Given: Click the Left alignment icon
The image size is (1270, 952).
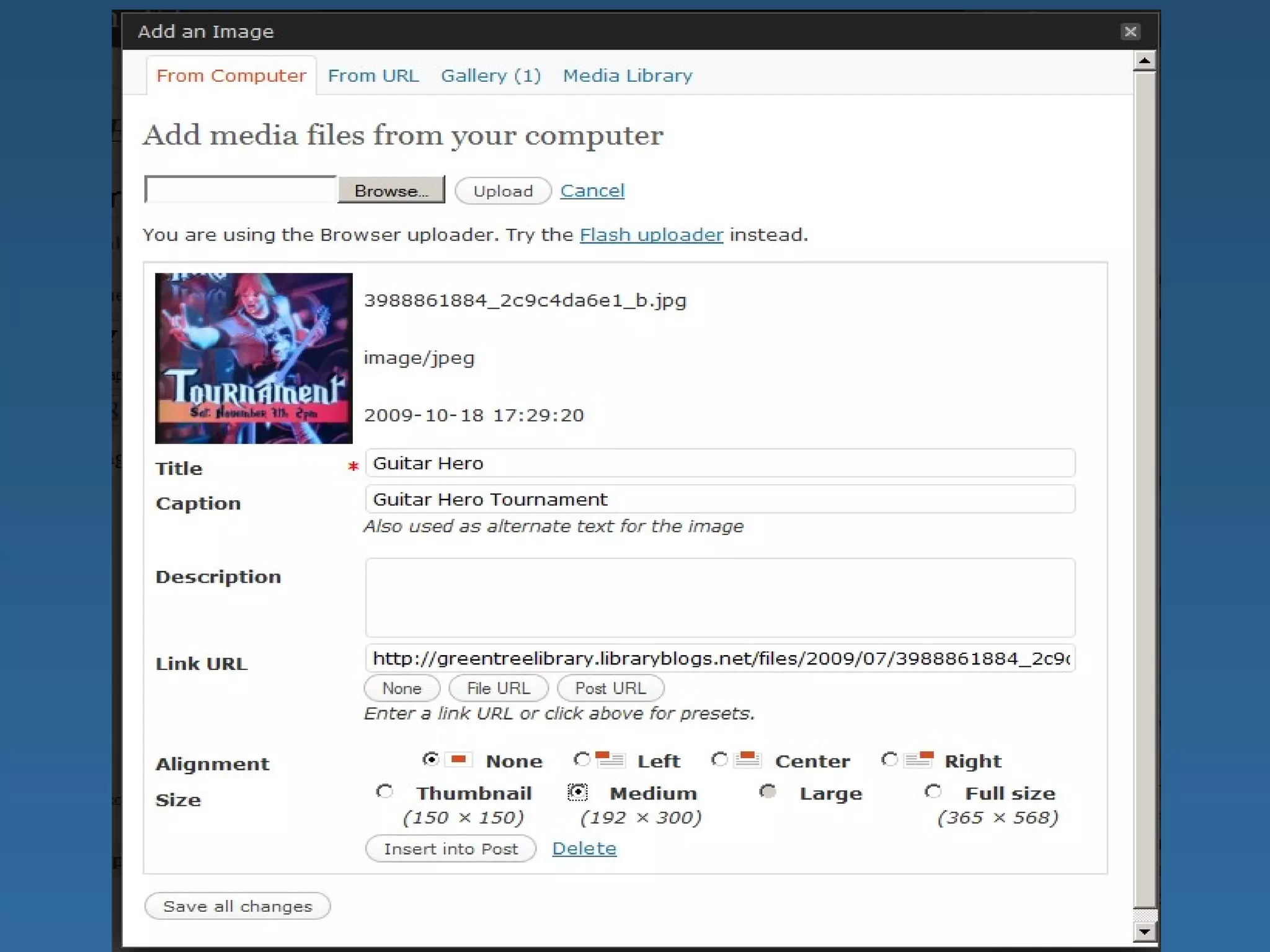Looking at the screenshot, I should click(x=610, y=759).
